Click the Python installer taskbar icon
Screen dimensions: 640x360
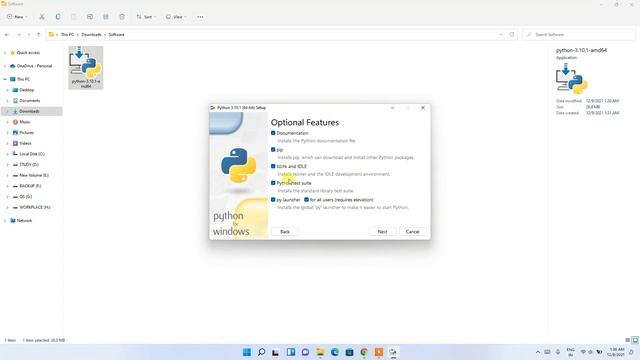[x=393, y=352]
